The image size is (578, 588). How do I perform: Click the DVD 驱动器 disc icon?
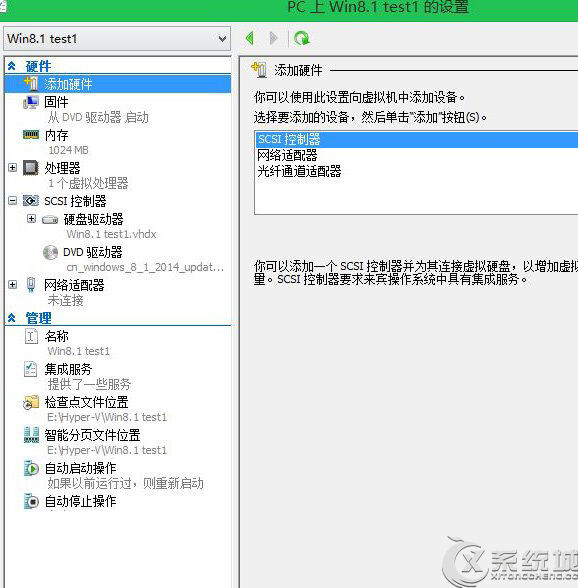tap(50, 252)
